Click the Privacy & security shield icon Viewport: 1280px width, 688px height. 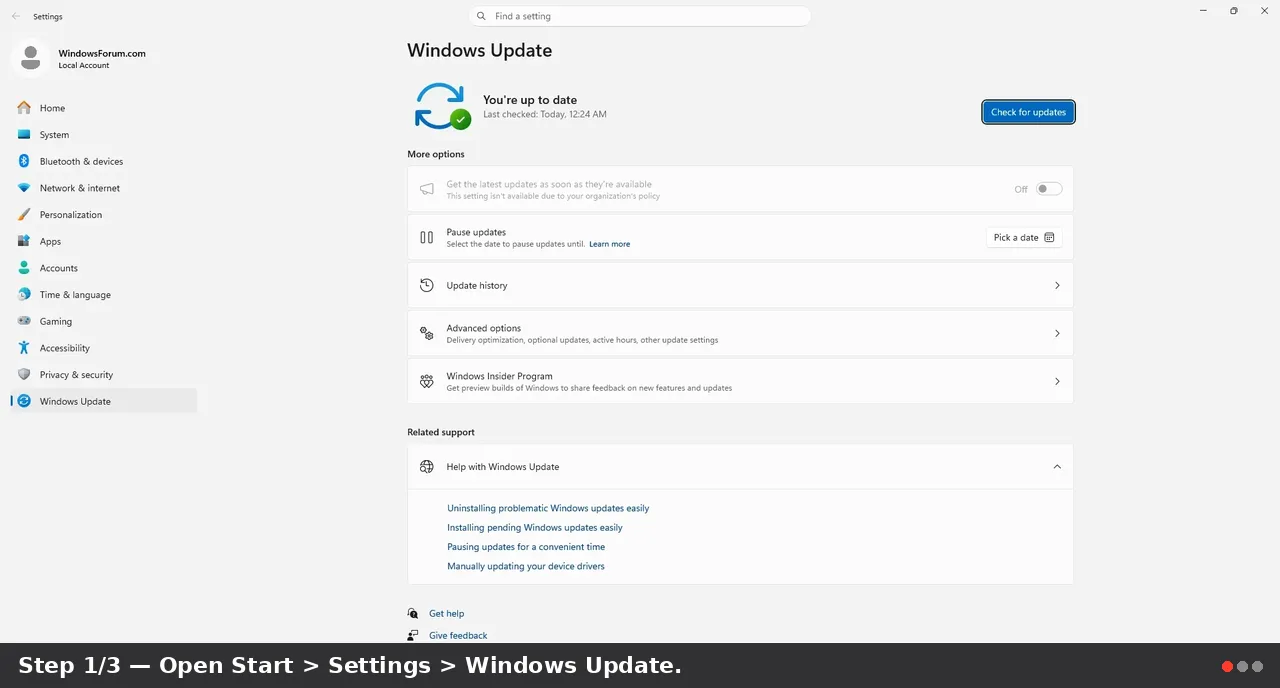(24, 375)
